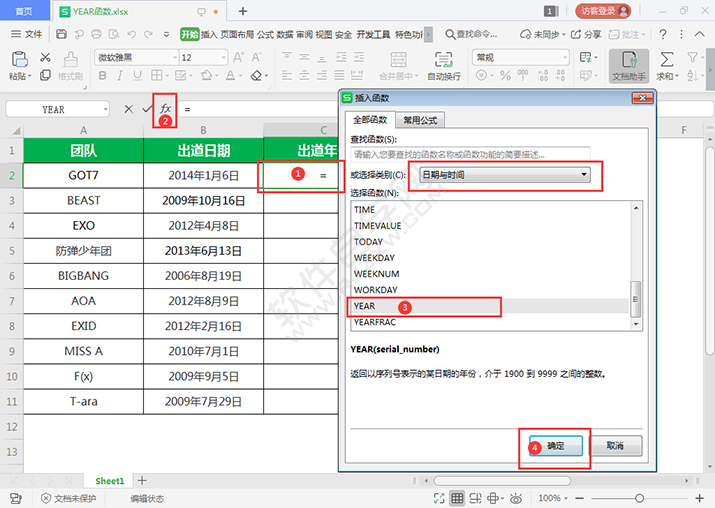Collapse the ribbon with the chevron
Image resolution: width=715 pixels, height=508 pixels.
[699, 34]
